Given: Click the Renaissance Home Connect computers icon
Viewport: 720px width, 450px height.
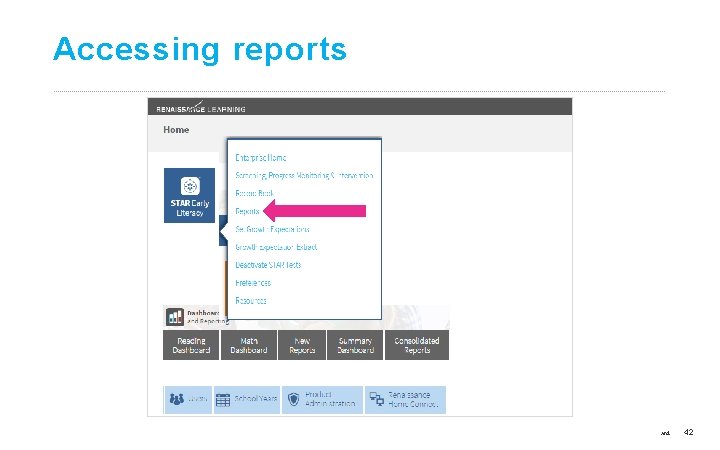Looking at the screenshot, I should 377,399.
